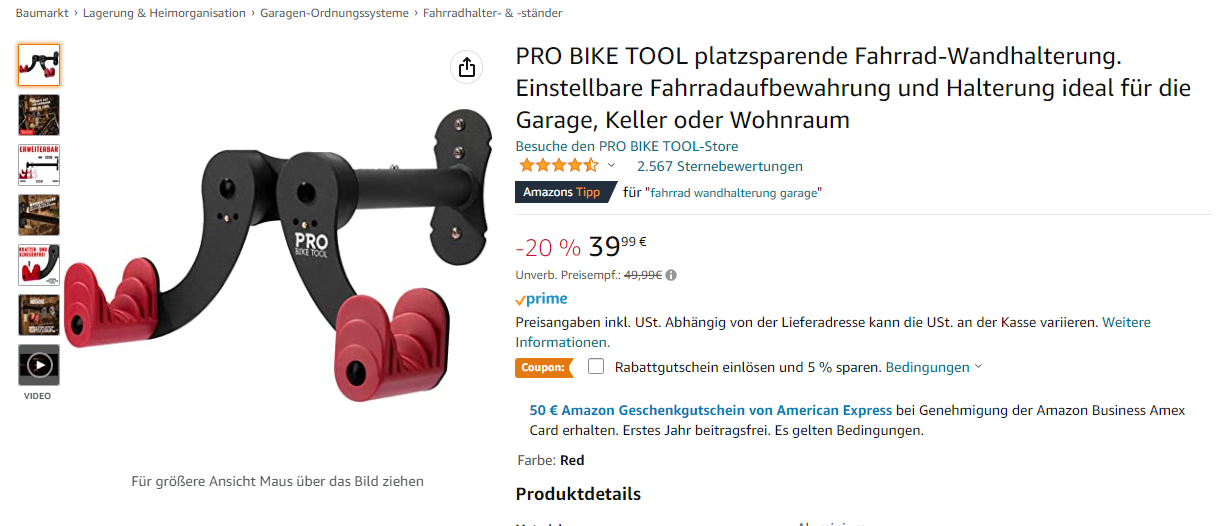The image size is (1222, 526).
Task: Click the prime logo badge
Action: pyautogui.click(x=541, y=299)
